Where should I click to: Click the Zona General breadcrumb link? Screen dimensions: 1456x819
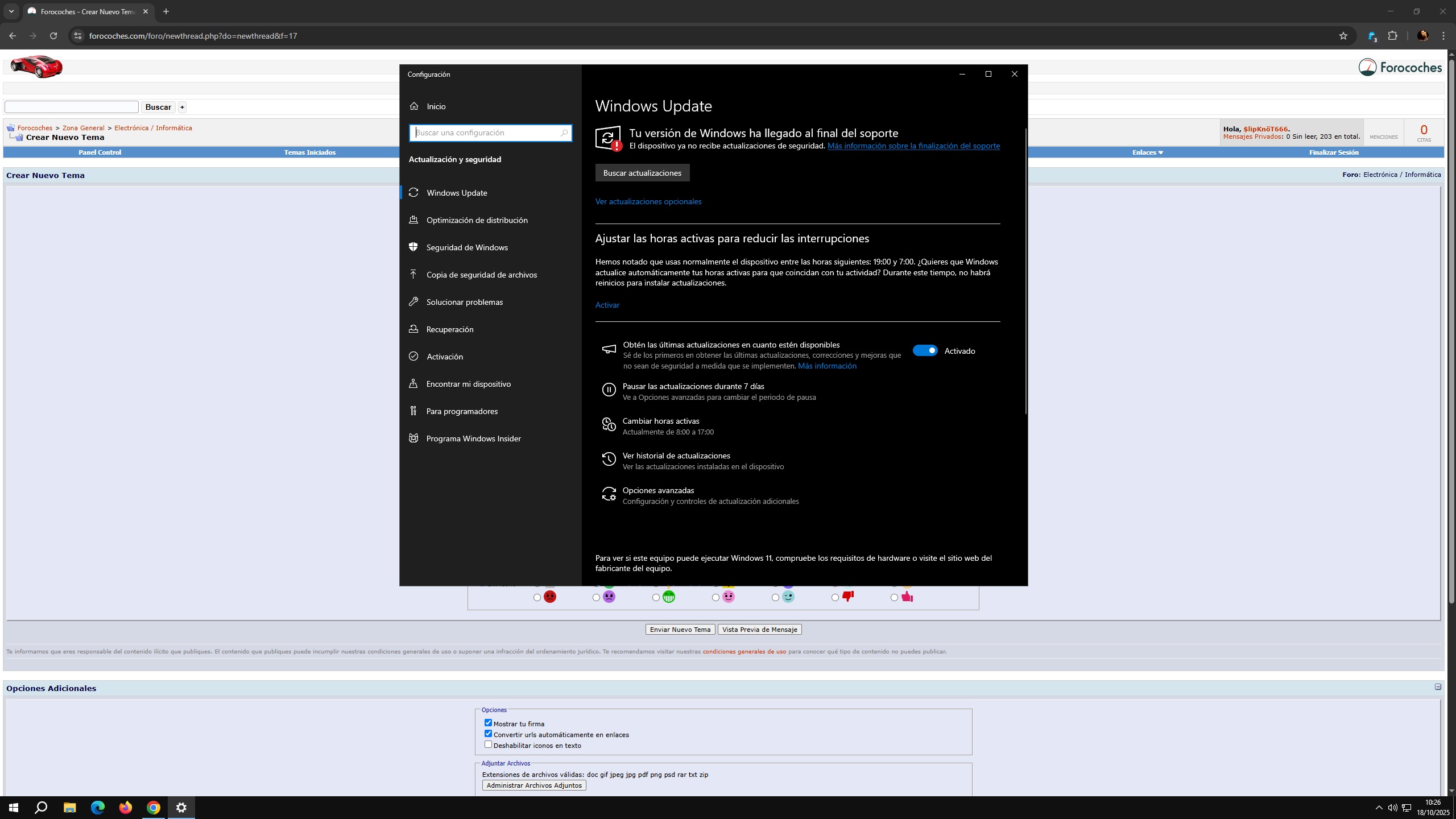[x=84, y=128]
